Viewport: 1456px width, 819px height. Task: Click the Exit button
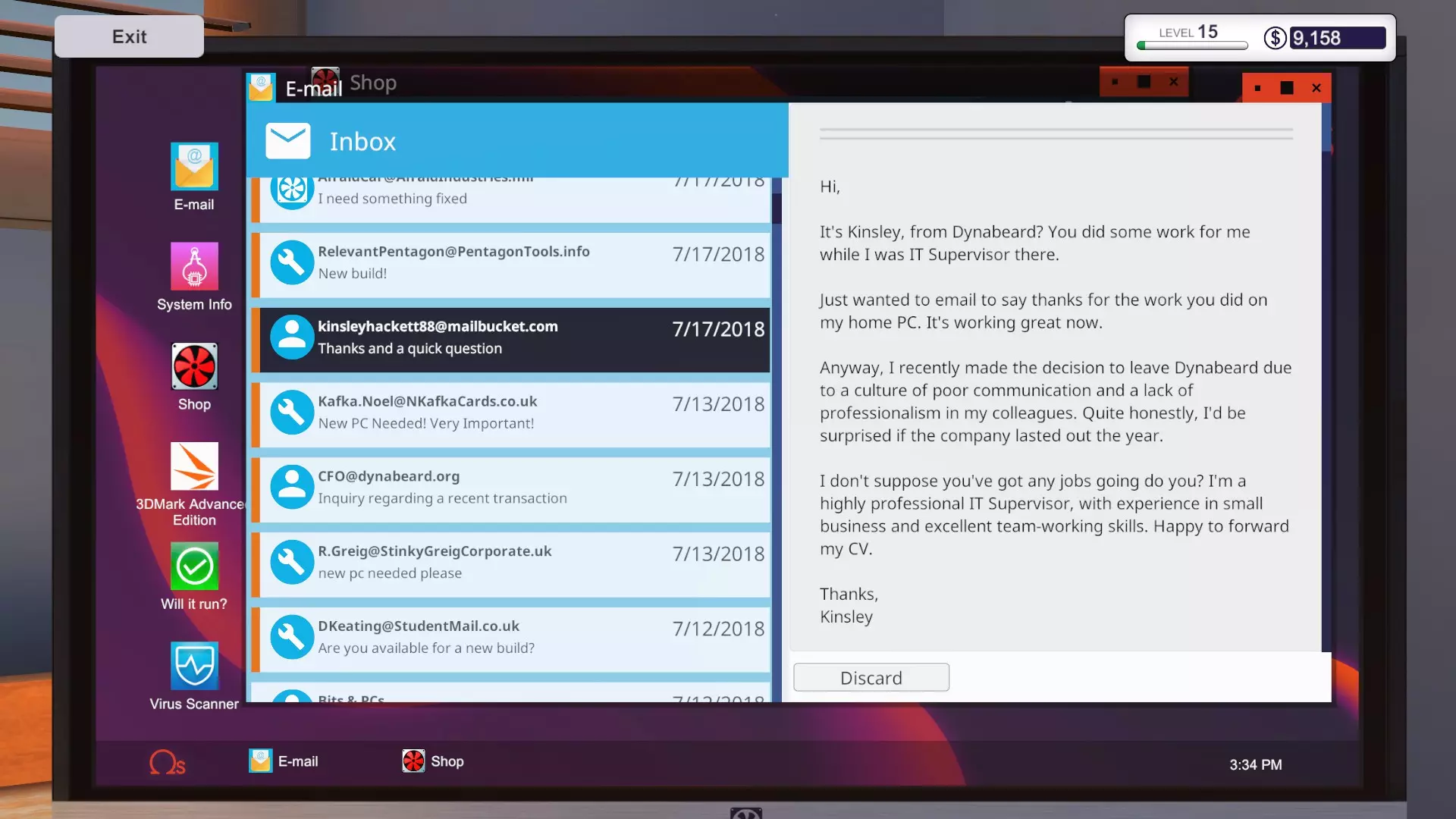click(129, 36)
